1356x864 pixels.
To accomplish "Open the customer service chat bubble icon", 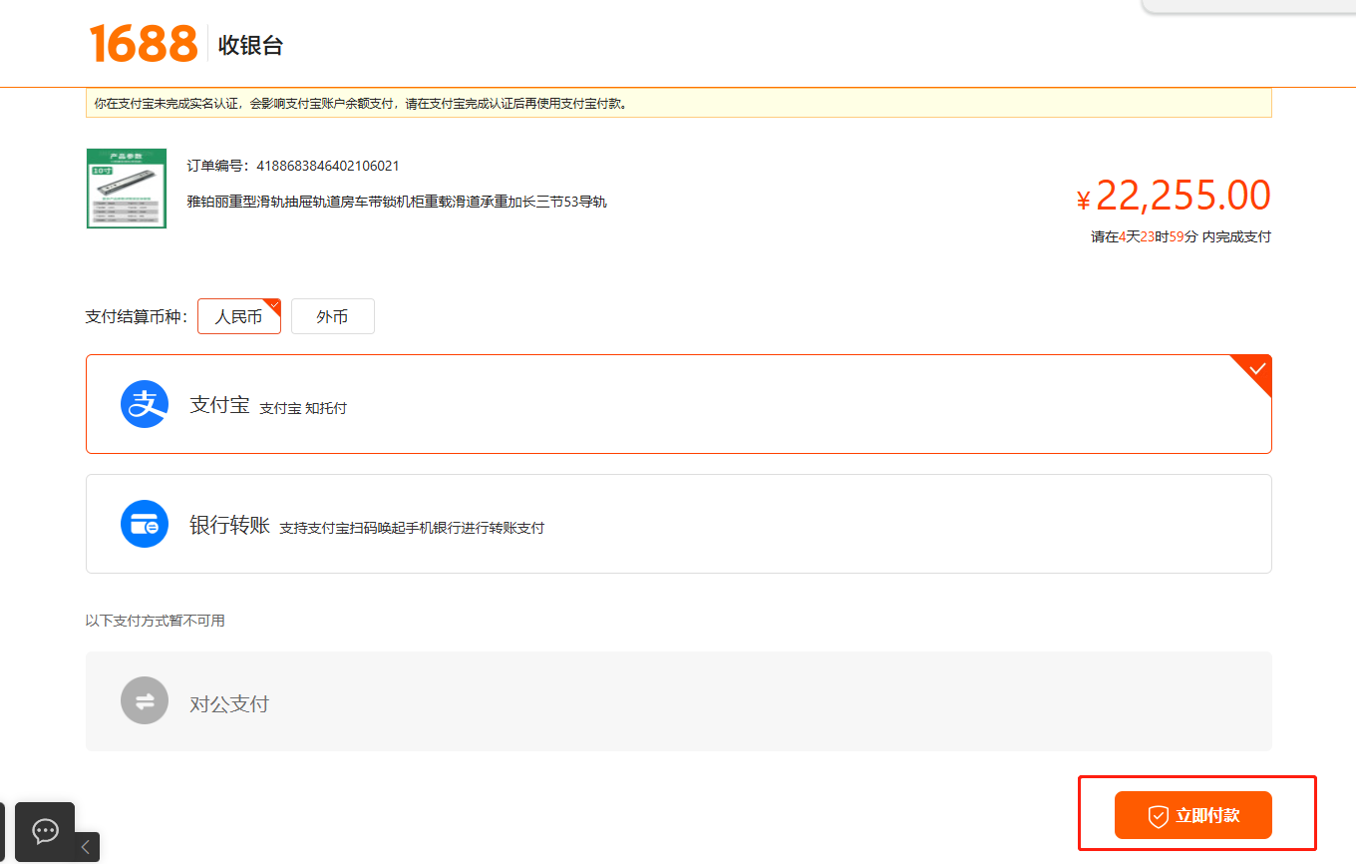I will 44,831.
